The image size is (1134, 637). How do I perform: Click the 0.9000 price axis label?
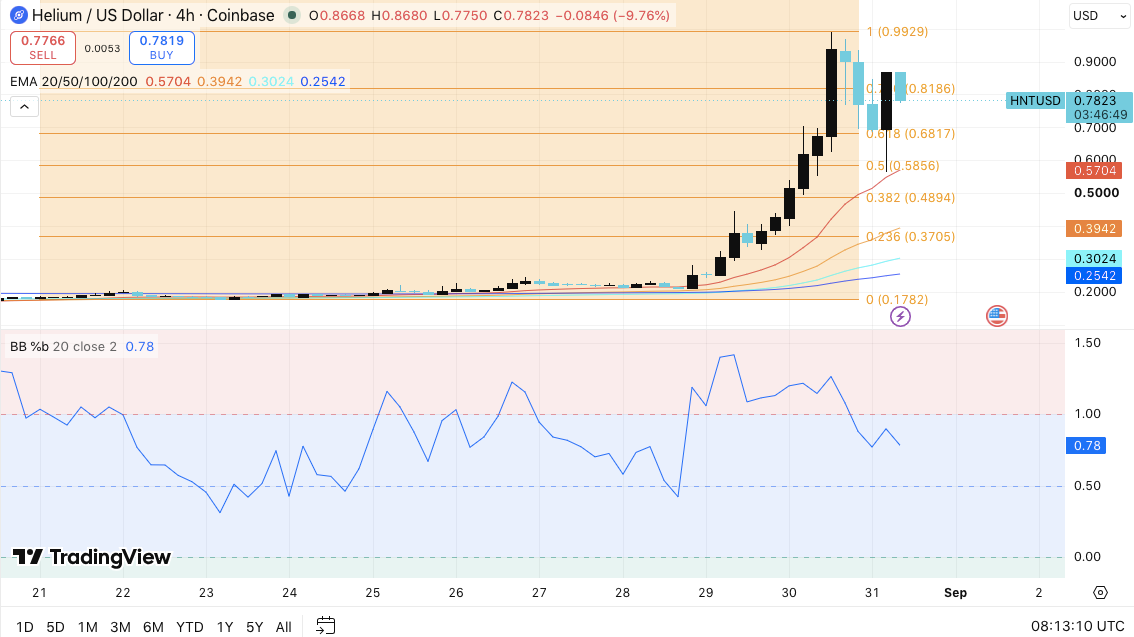pyautogui.click(x=1095, y=61)
